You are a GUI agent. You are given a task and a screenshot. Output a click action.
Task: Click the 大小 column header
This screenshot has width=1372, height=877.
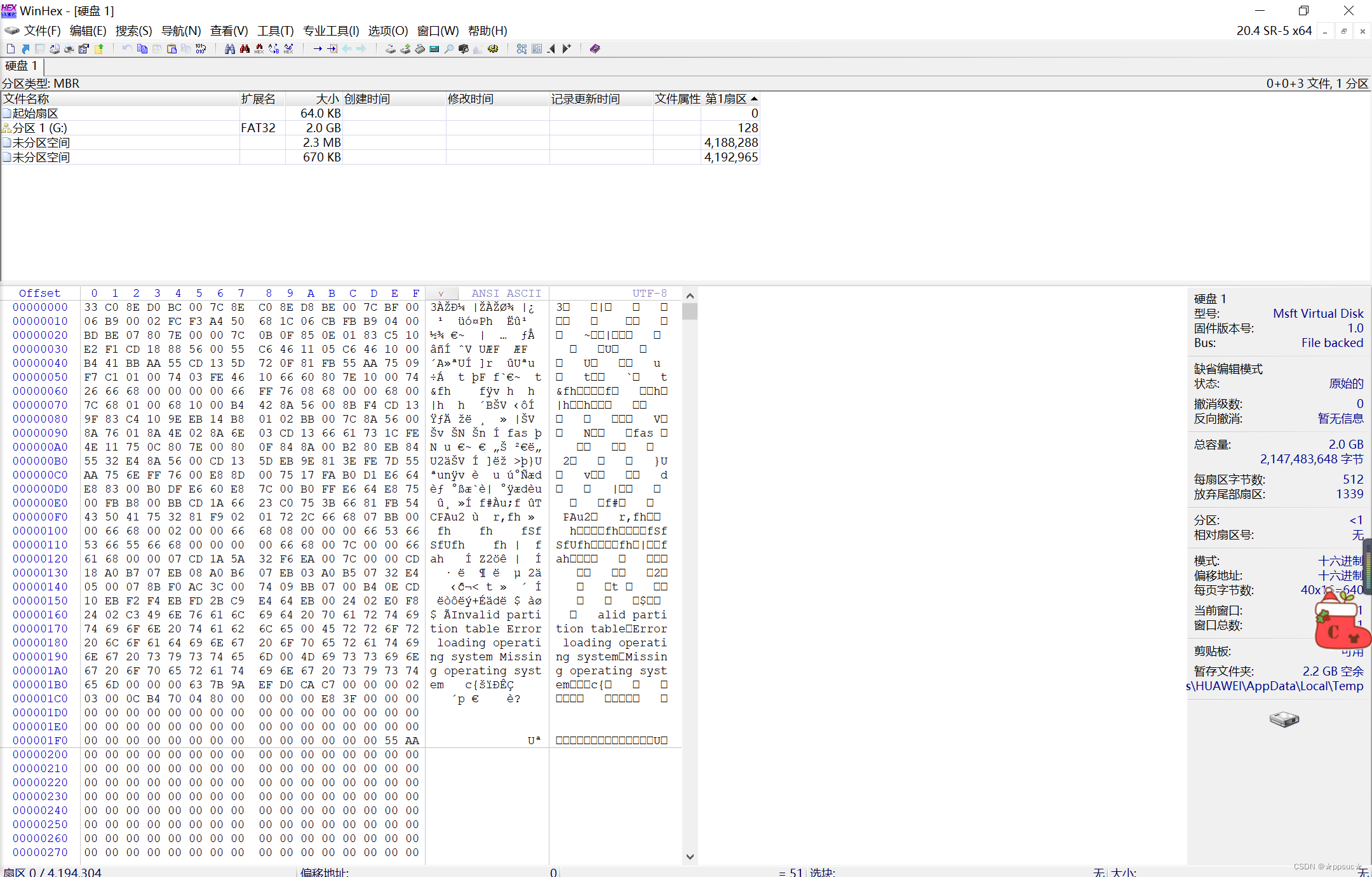tap(327, 99)
